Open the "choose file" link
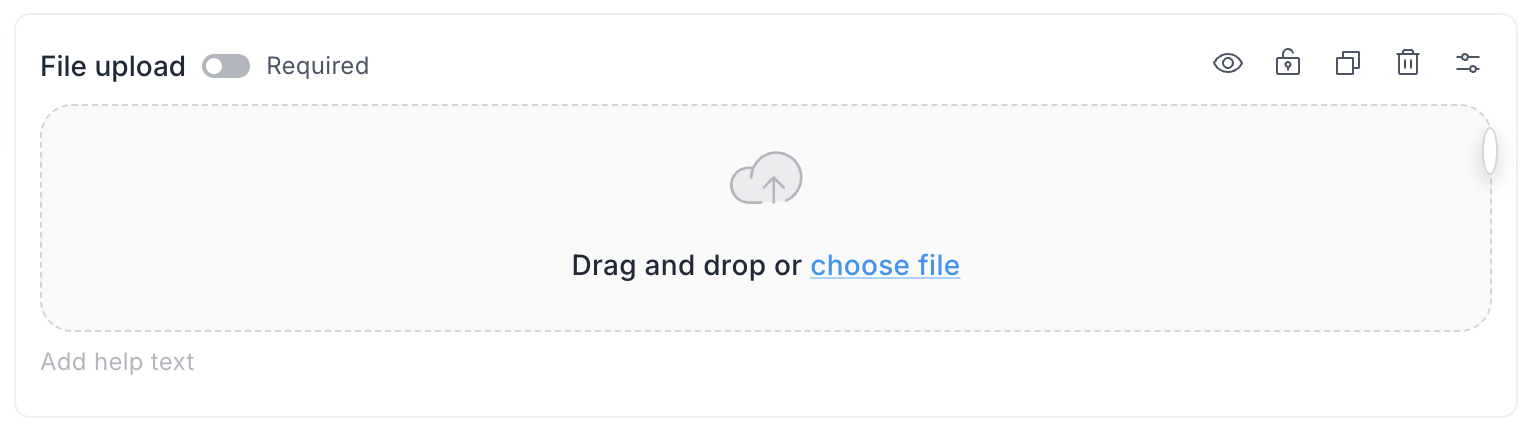Screen dimensions: 1540x432 [884, 265]
